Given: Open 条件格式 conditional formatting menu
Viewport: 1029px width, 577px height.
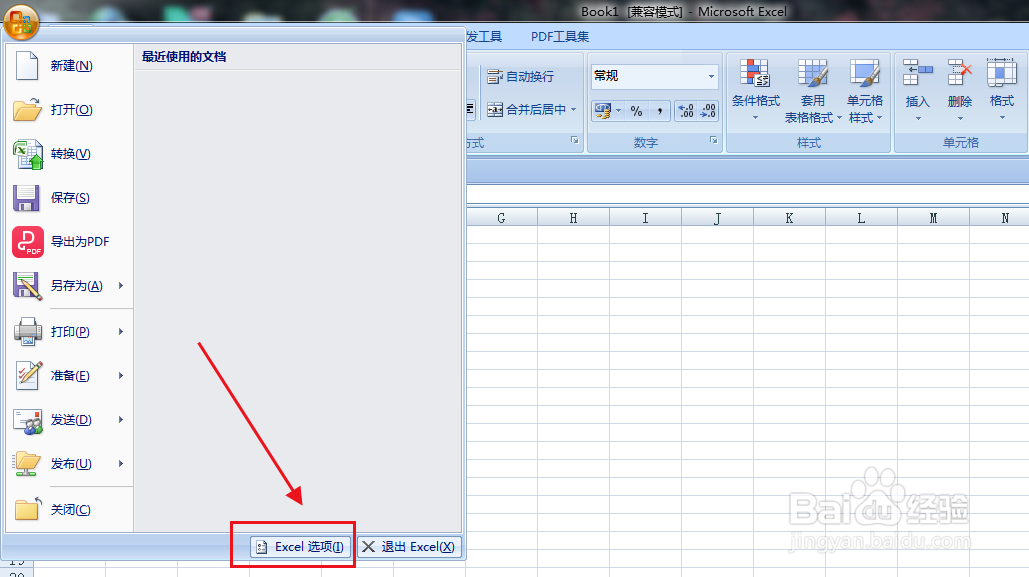Looking at the screenshot, I should pyautogui.click(x=755, y=90).
